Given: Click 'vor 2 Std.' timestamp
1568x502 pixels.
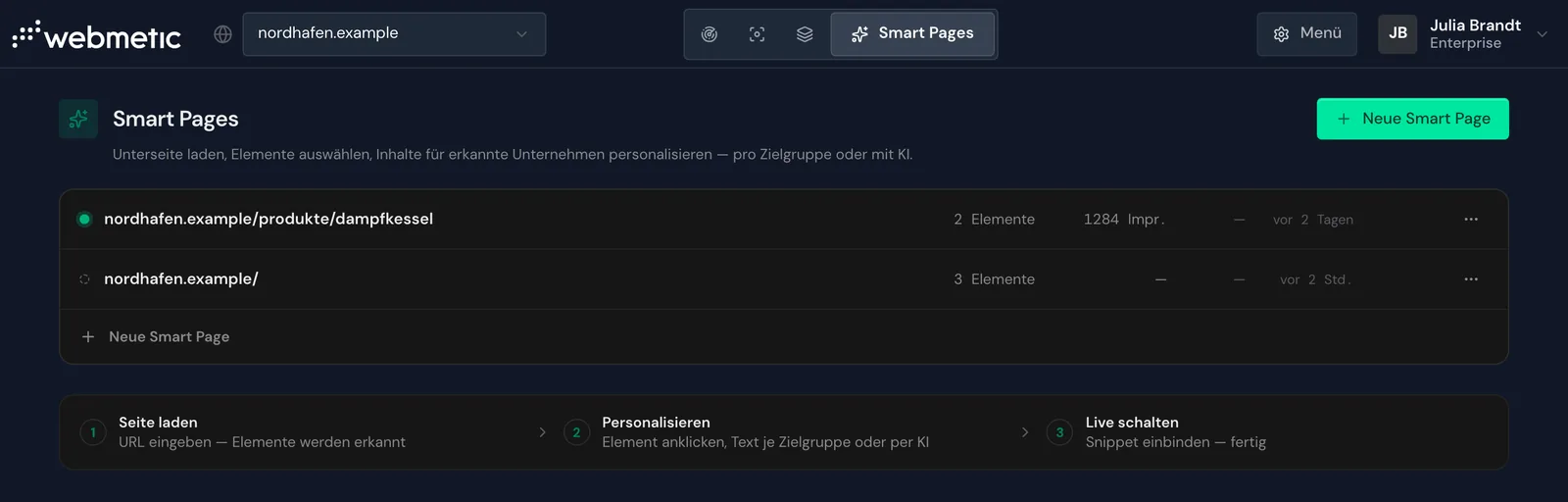Looking at the screenshot, I should pyautogui.click(x=1315, y=279).
